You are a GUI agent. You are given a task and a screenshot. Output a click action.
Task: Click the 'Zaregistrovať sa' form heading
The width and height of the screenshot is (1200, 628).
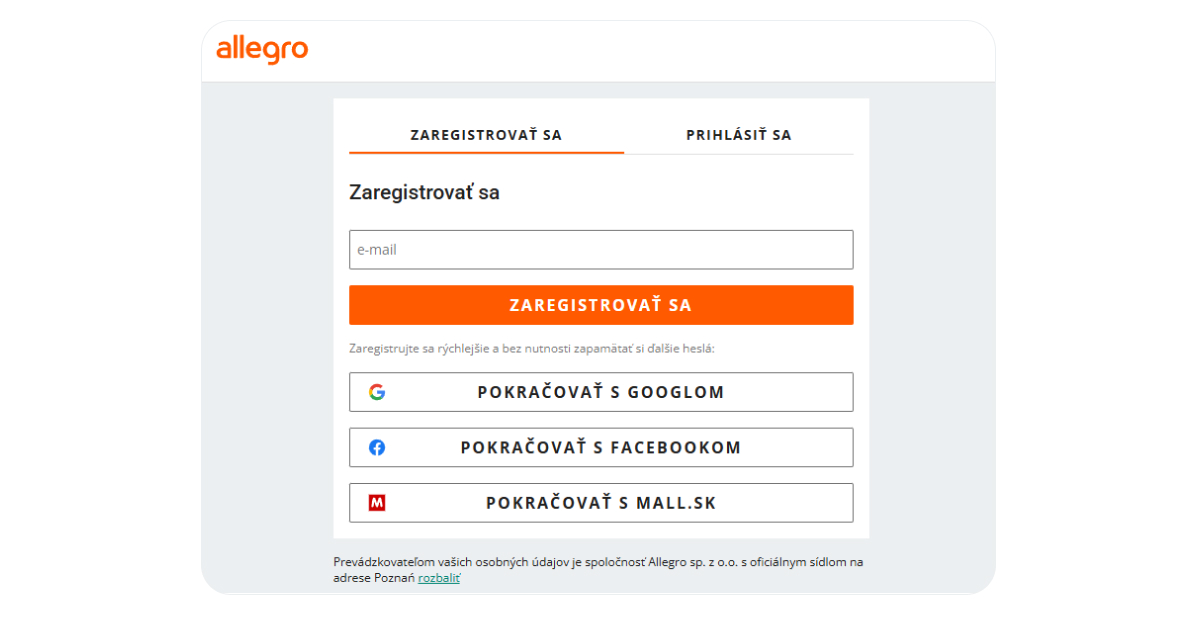424,192
